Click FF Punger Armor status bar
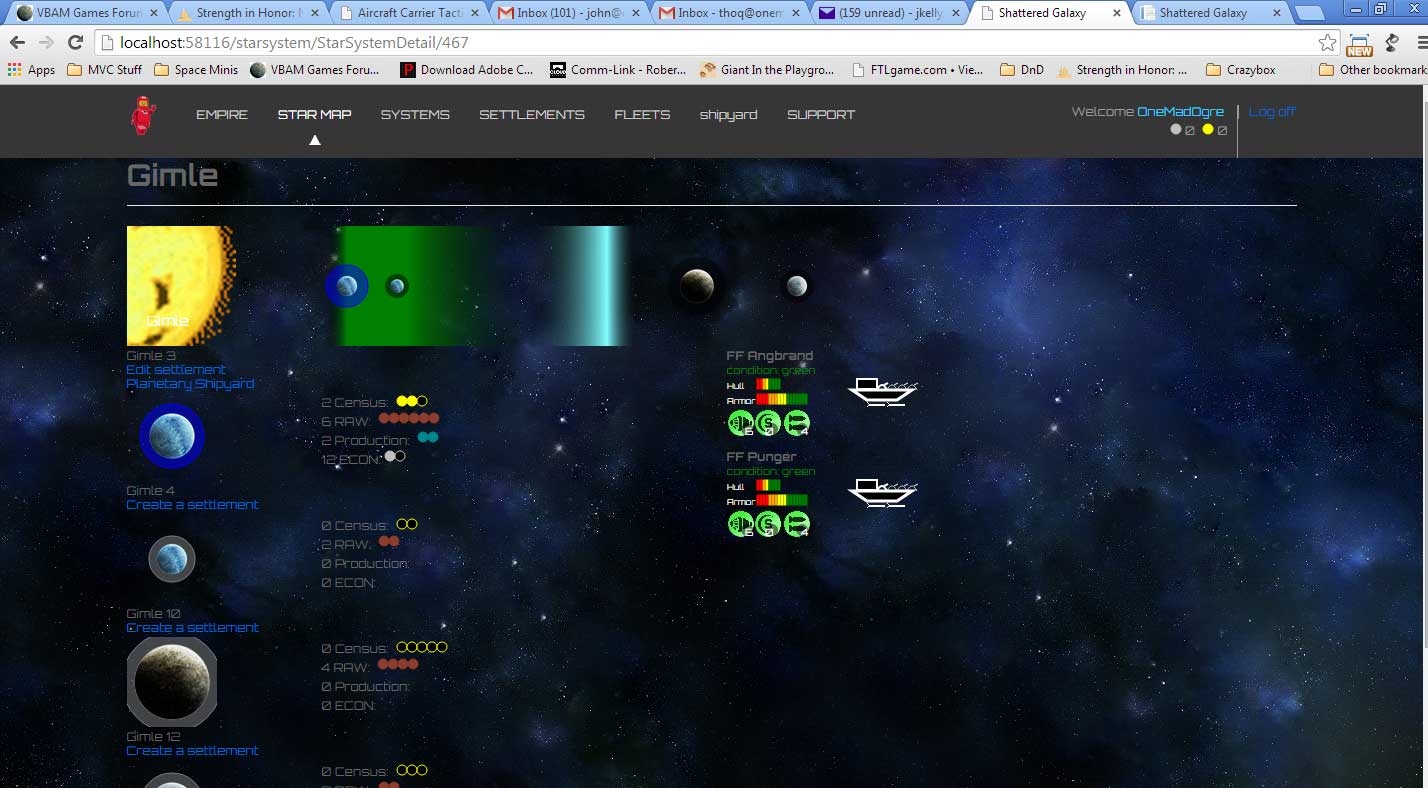The width and height of the screenshot is (1428, 788). point(782,500)
